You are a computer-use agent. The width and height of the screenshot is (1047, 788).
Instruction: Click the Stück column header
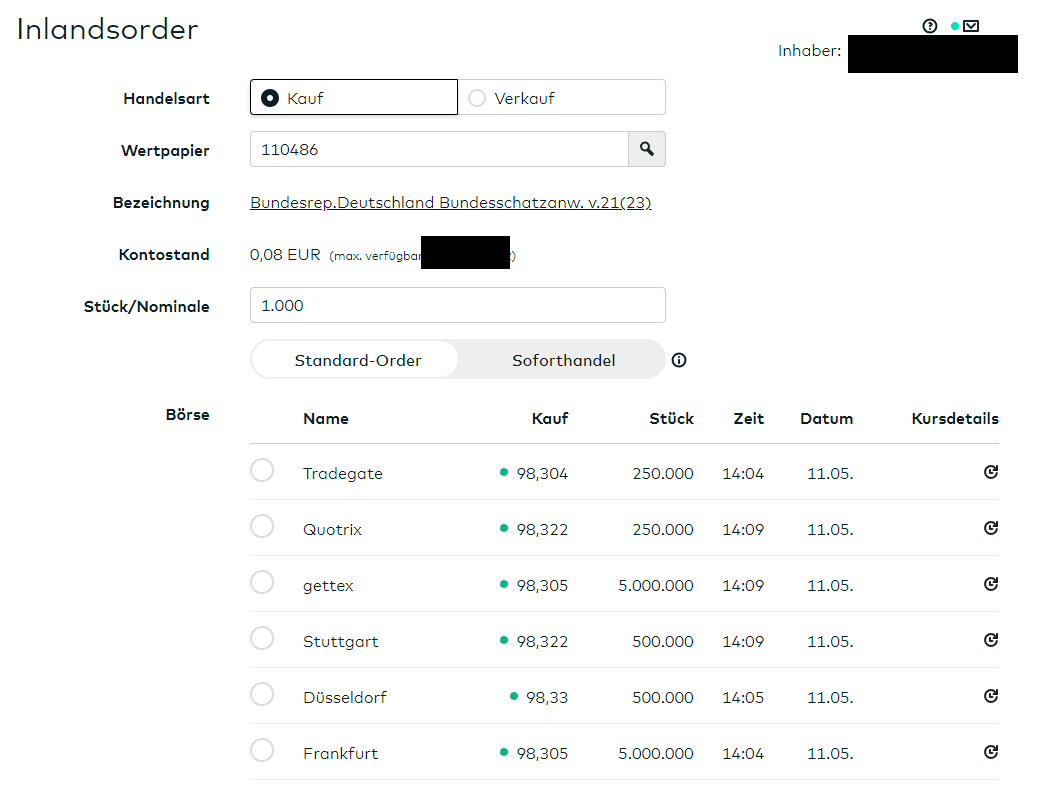tap(671, 419)
